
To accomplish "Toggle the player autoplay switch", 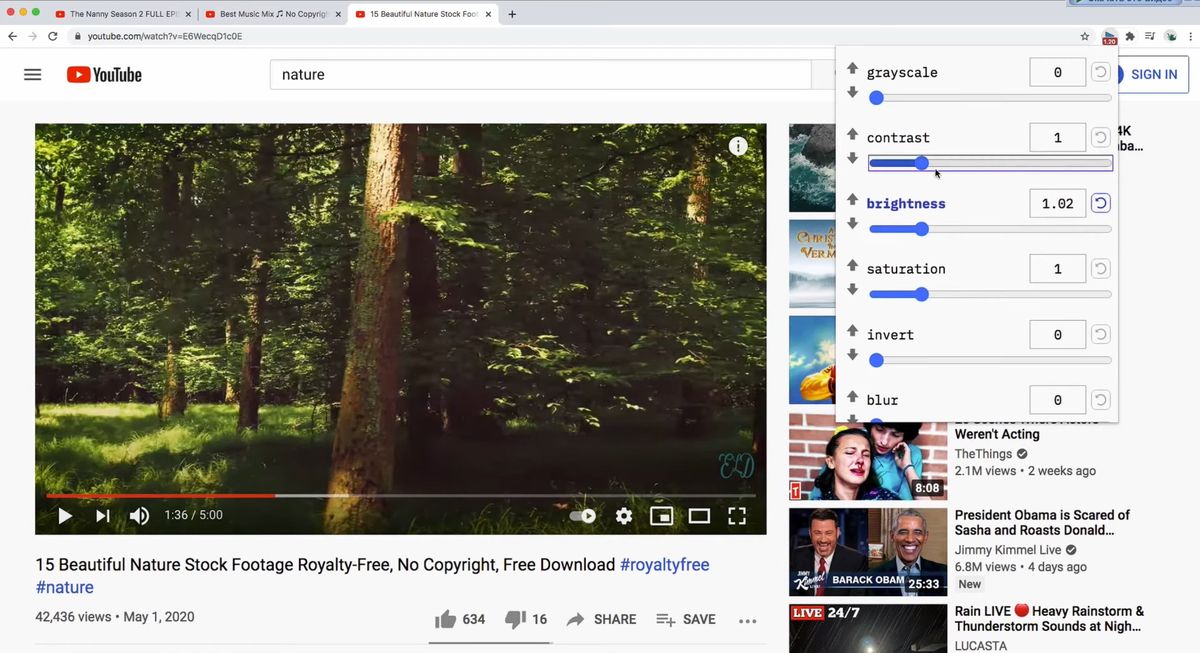I will pos(583,516).
